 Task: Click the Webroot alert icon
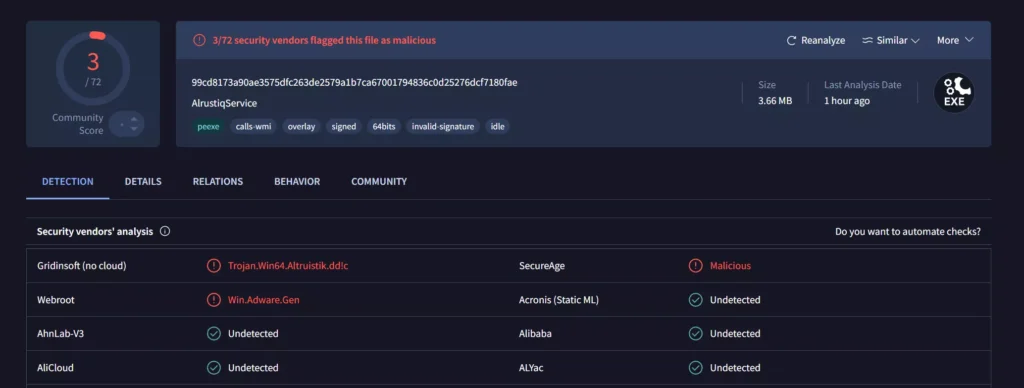click(214, 300)
